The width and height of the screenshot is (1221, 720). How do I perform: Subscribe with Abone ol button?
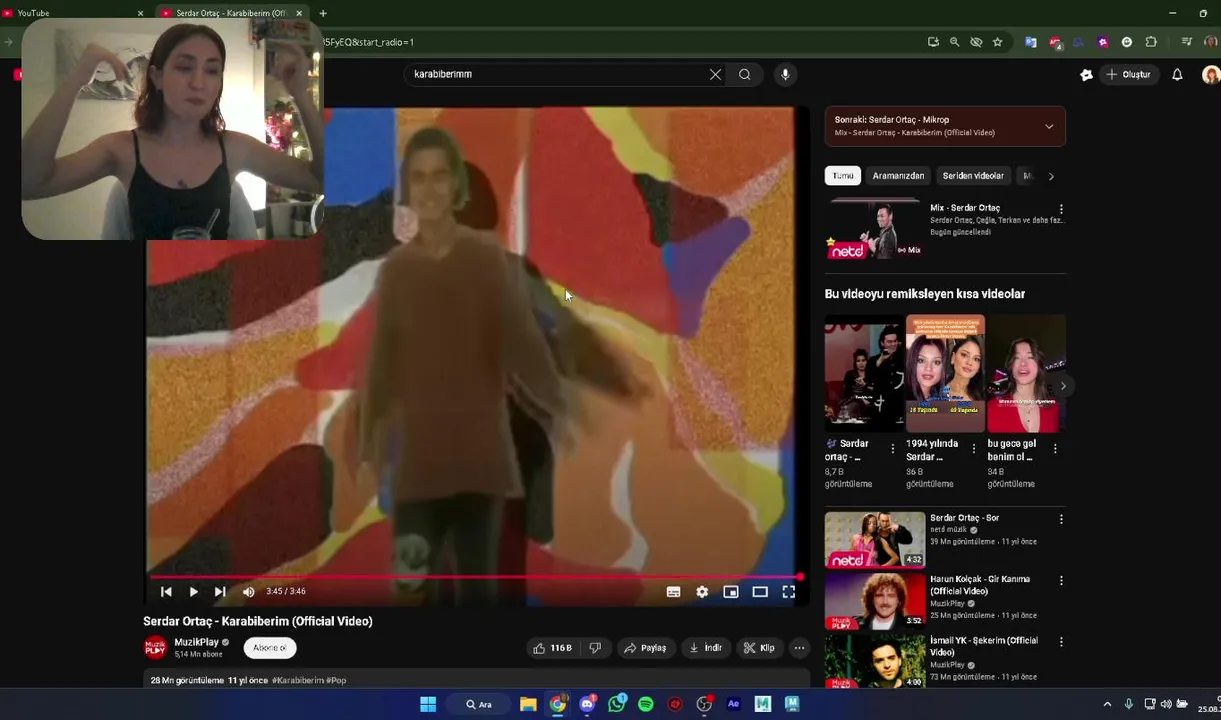(269, 648)
